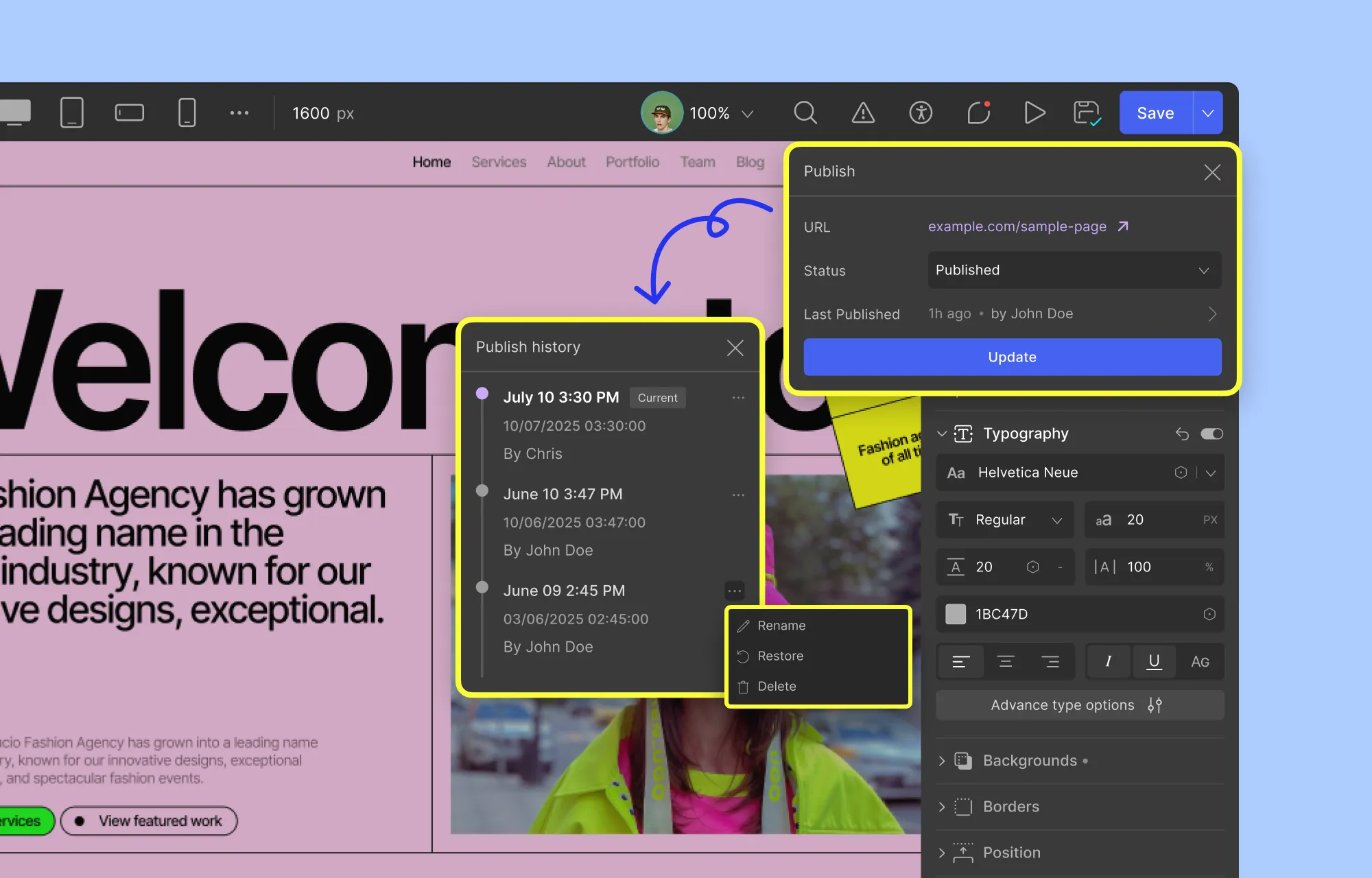Expand the Borders section
This screenshot has width=1372, height=878.
[x=942, y=807]
